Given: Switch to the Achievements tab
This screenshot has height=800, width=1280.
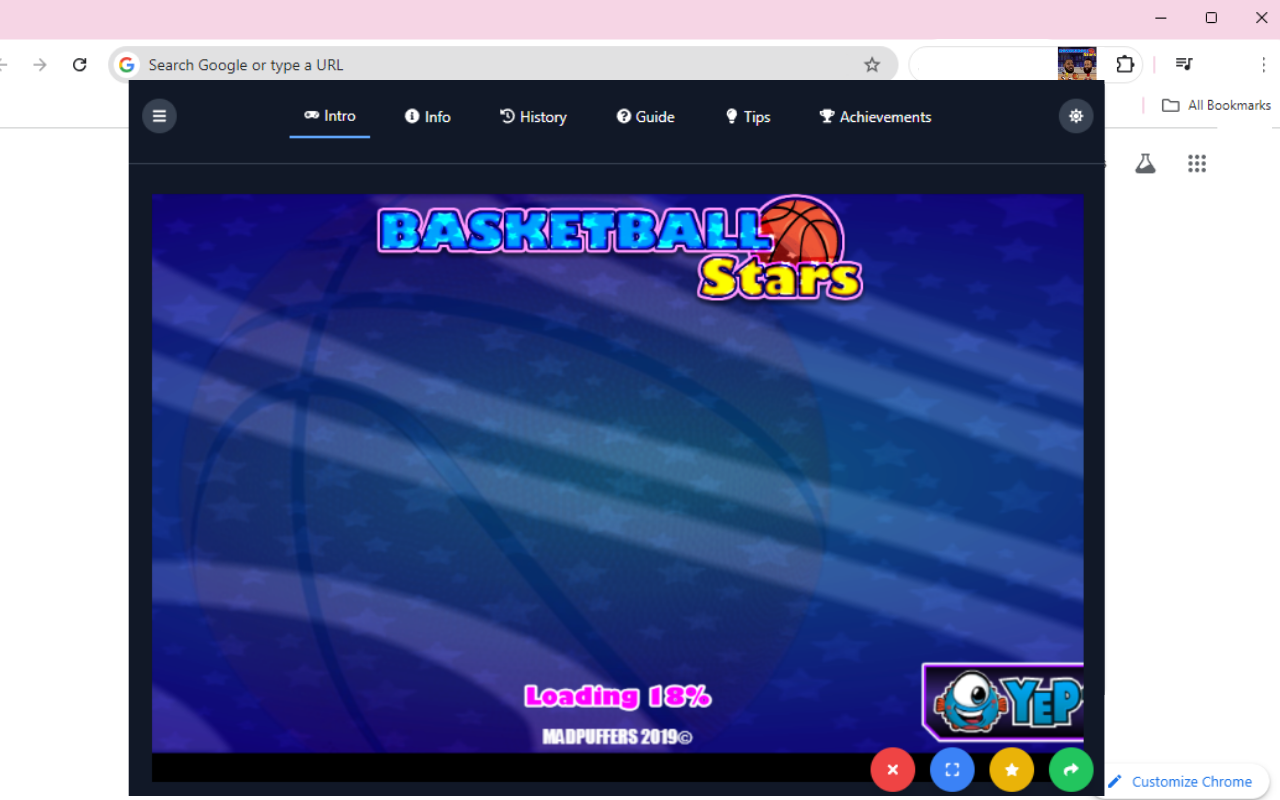Looking at the screenshot, I should click(875, 116).
